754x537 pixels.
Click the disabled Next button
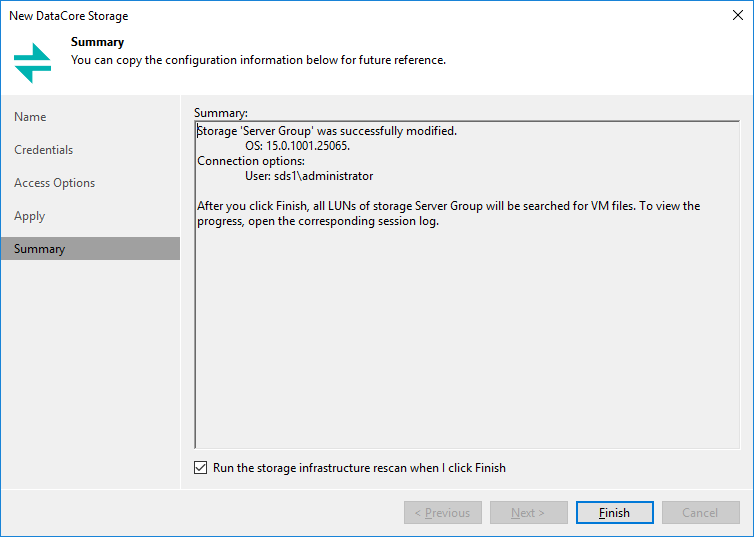point(528,512)
